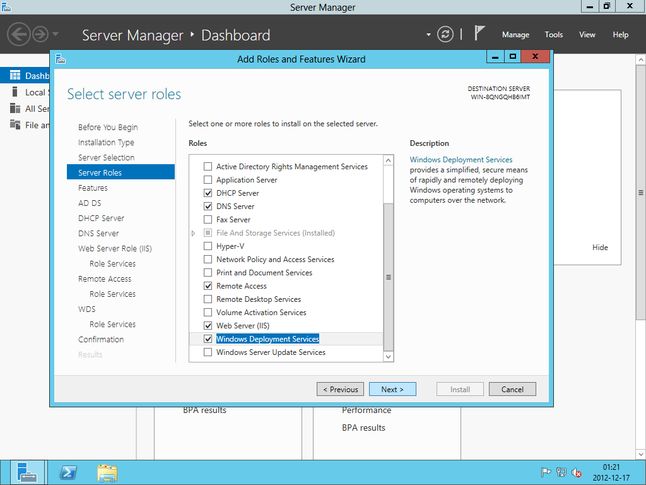Click the wizard title bar icon
The height and width of the screenshot is (485, 646).
61,59
